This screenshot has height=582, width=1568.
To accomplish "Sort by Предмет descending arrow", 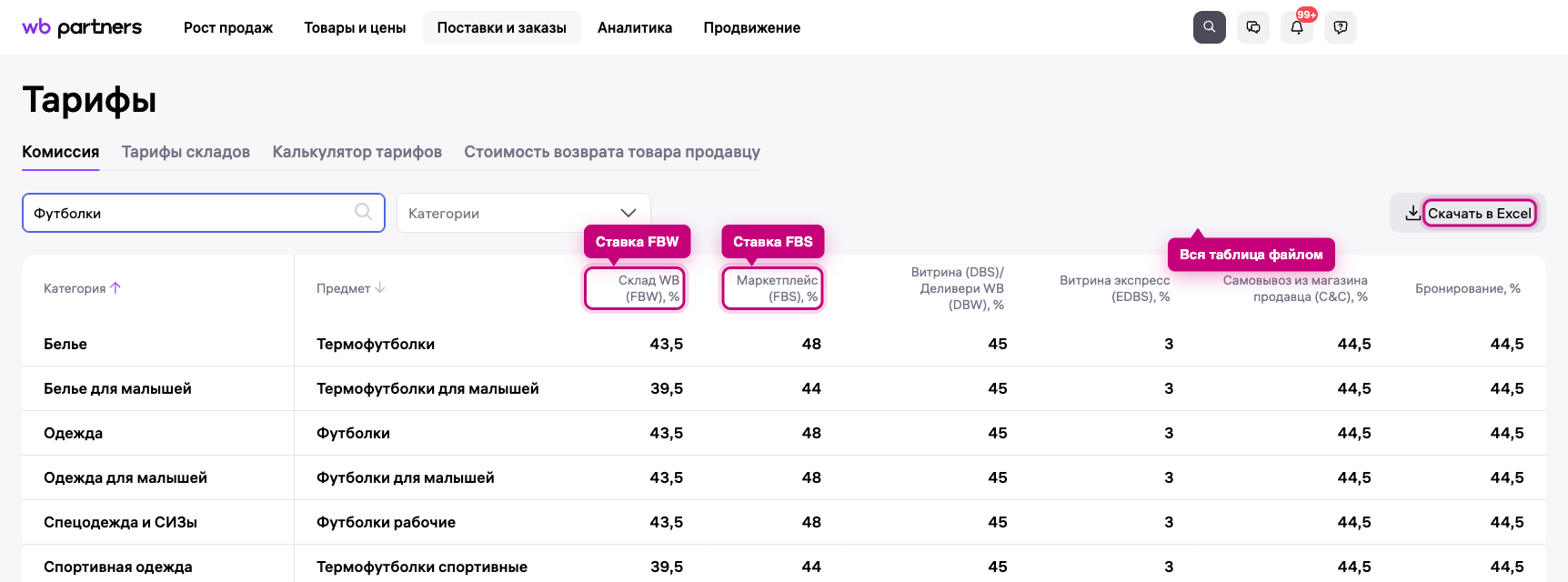I will click(380, 287).
